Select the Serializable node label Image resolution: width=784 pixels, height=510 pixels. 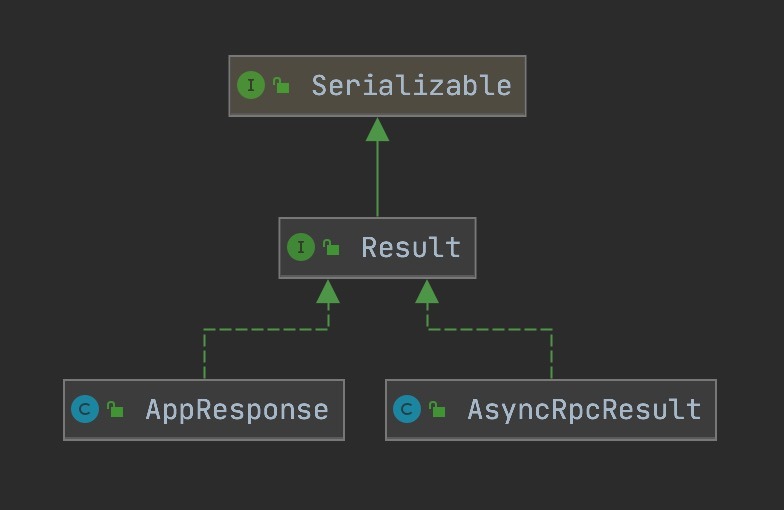pos(411,86)
